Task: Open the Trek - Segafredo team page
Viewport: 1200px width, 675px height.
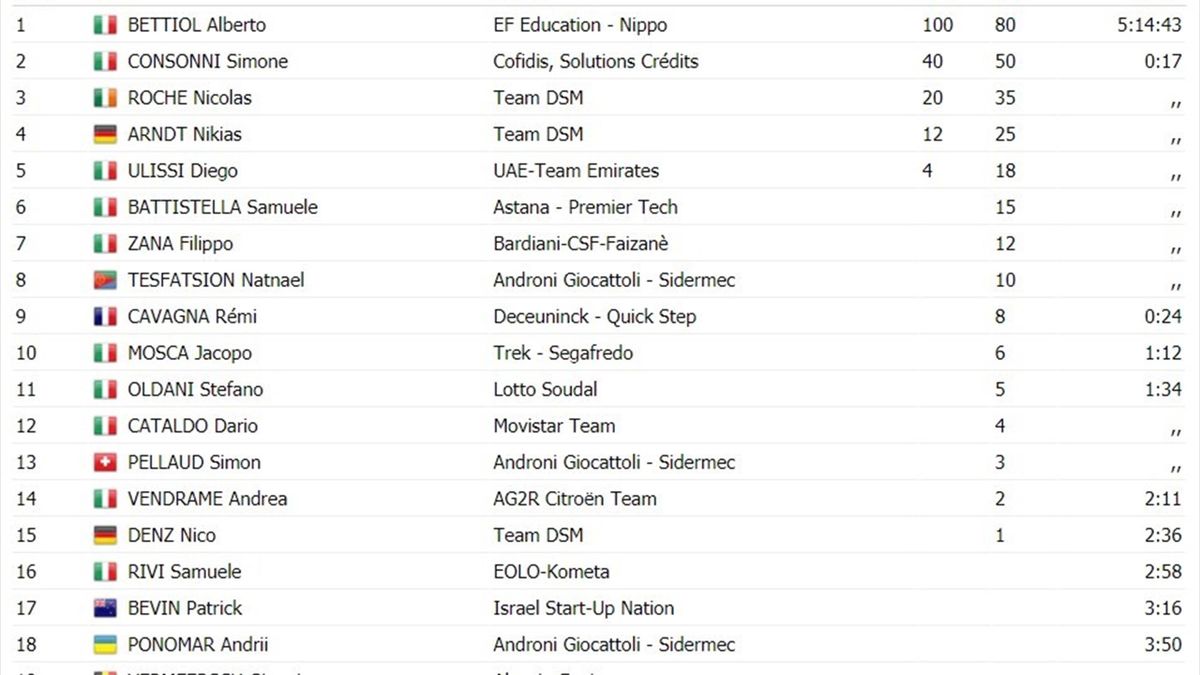Action: [563, 353]
